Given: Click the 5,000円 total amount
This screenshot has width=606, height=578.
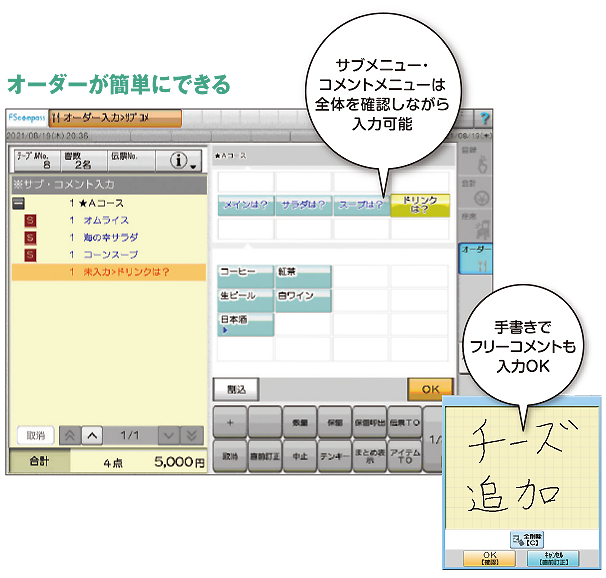Looking at the screenshot, I should 179,461.
